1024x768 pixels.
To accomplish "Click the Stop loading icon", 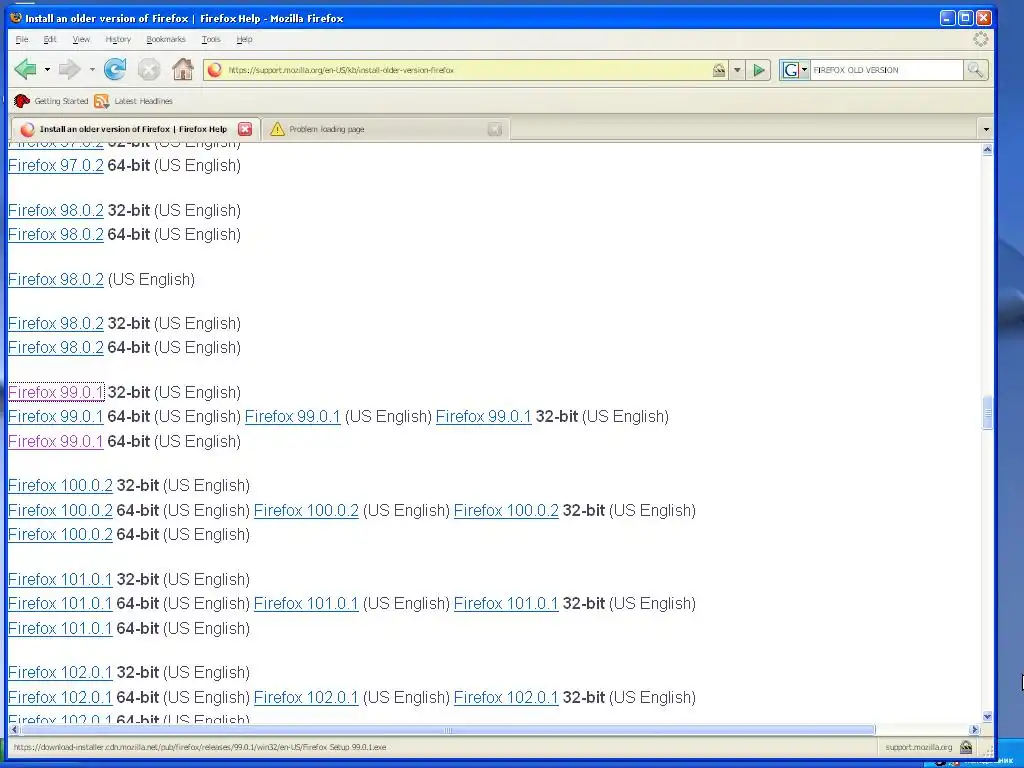I will click(x=149, y=69).
